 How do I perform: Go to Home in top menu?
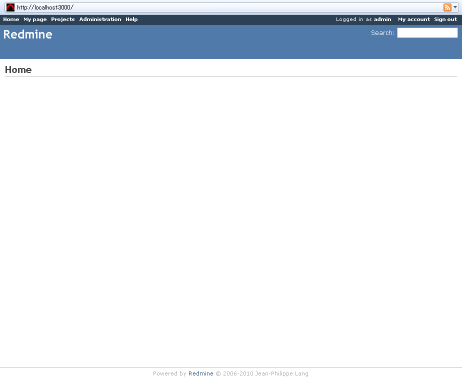pyautogui.click(x=11, y=19)
